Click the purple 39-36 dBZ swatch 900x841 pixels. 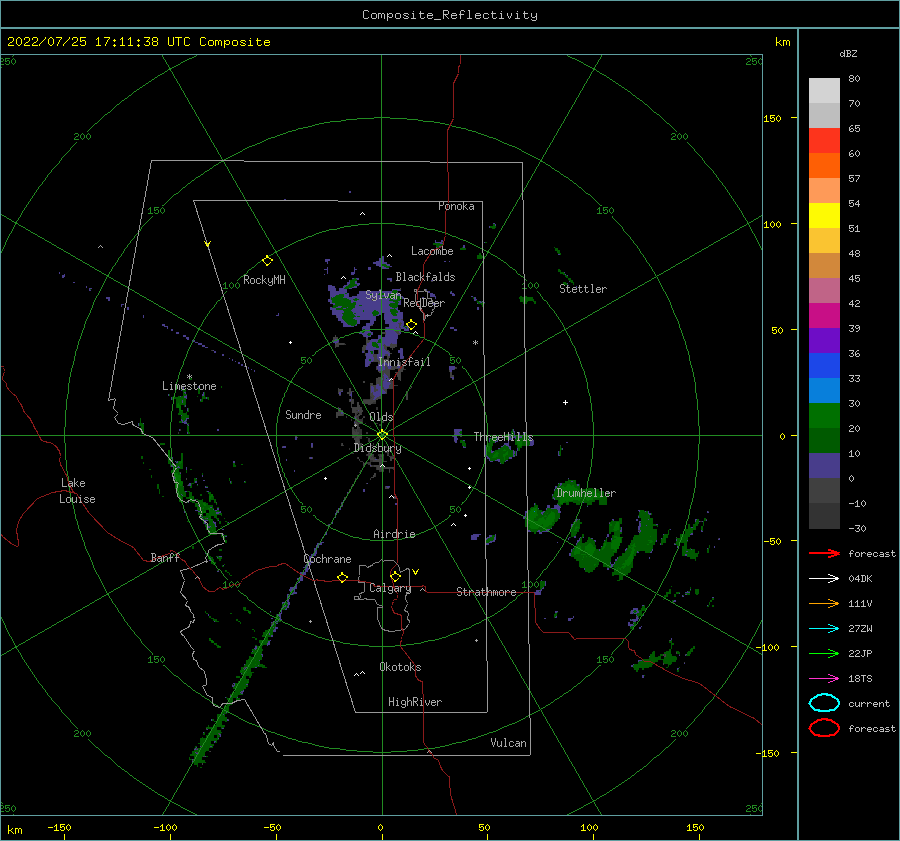pyautogui.click(x=824, y=341)
